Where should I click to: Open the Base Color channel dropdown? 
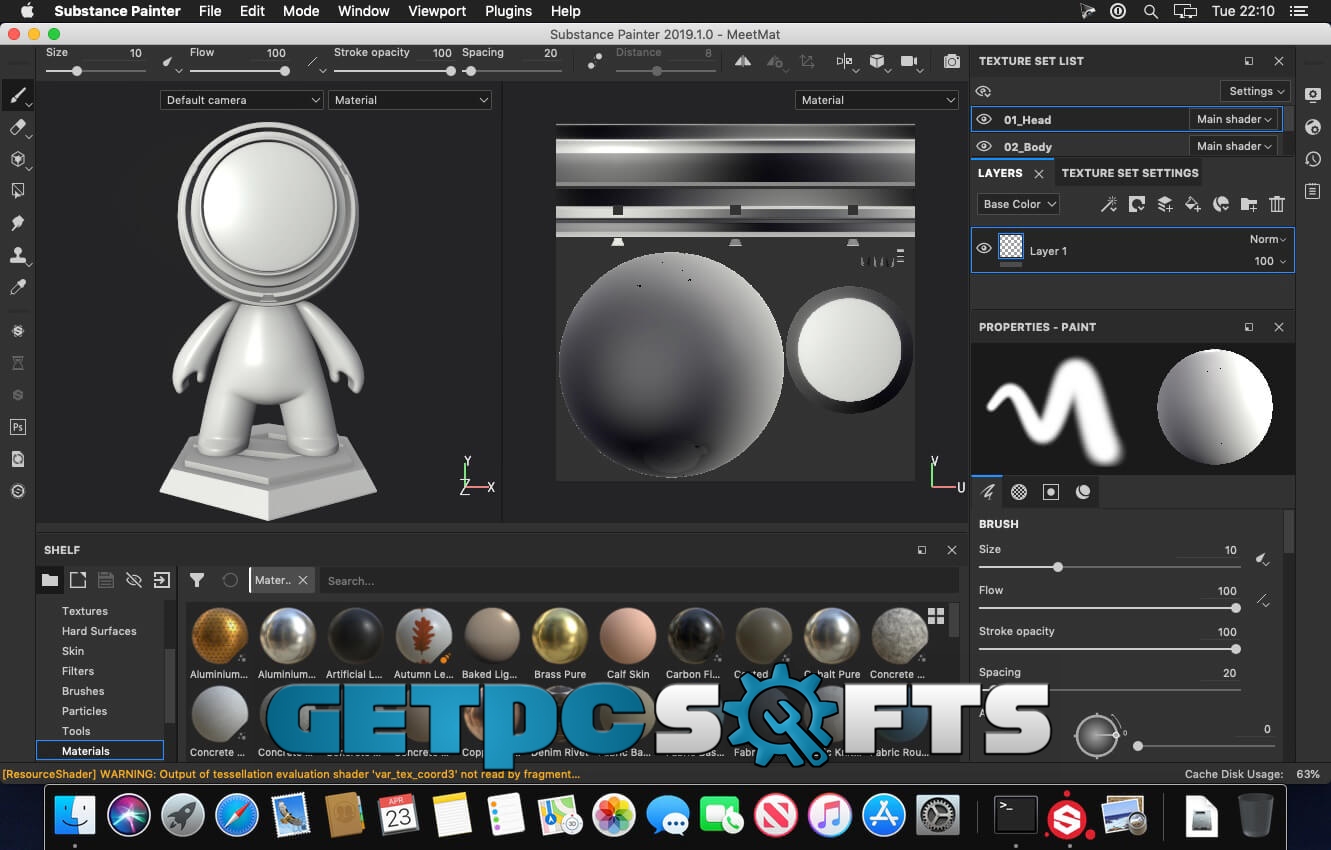click(x=1018, y=204)
